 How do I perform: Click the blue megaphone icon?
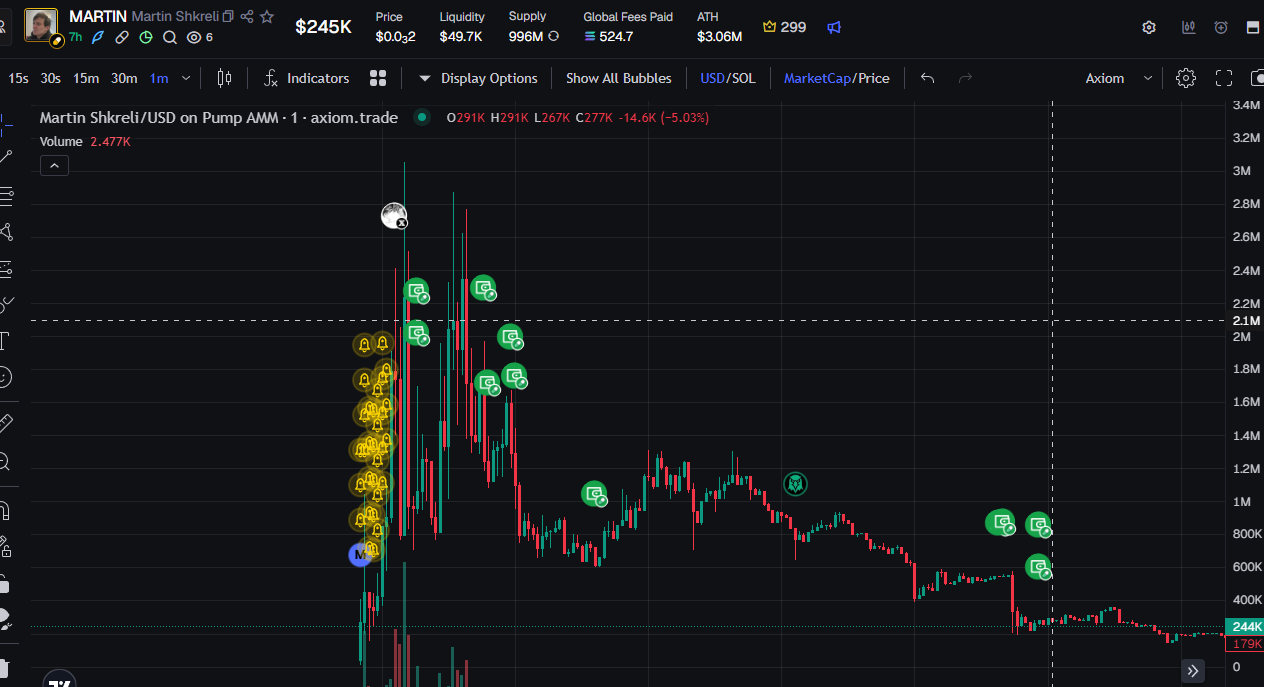coord(834,27)
